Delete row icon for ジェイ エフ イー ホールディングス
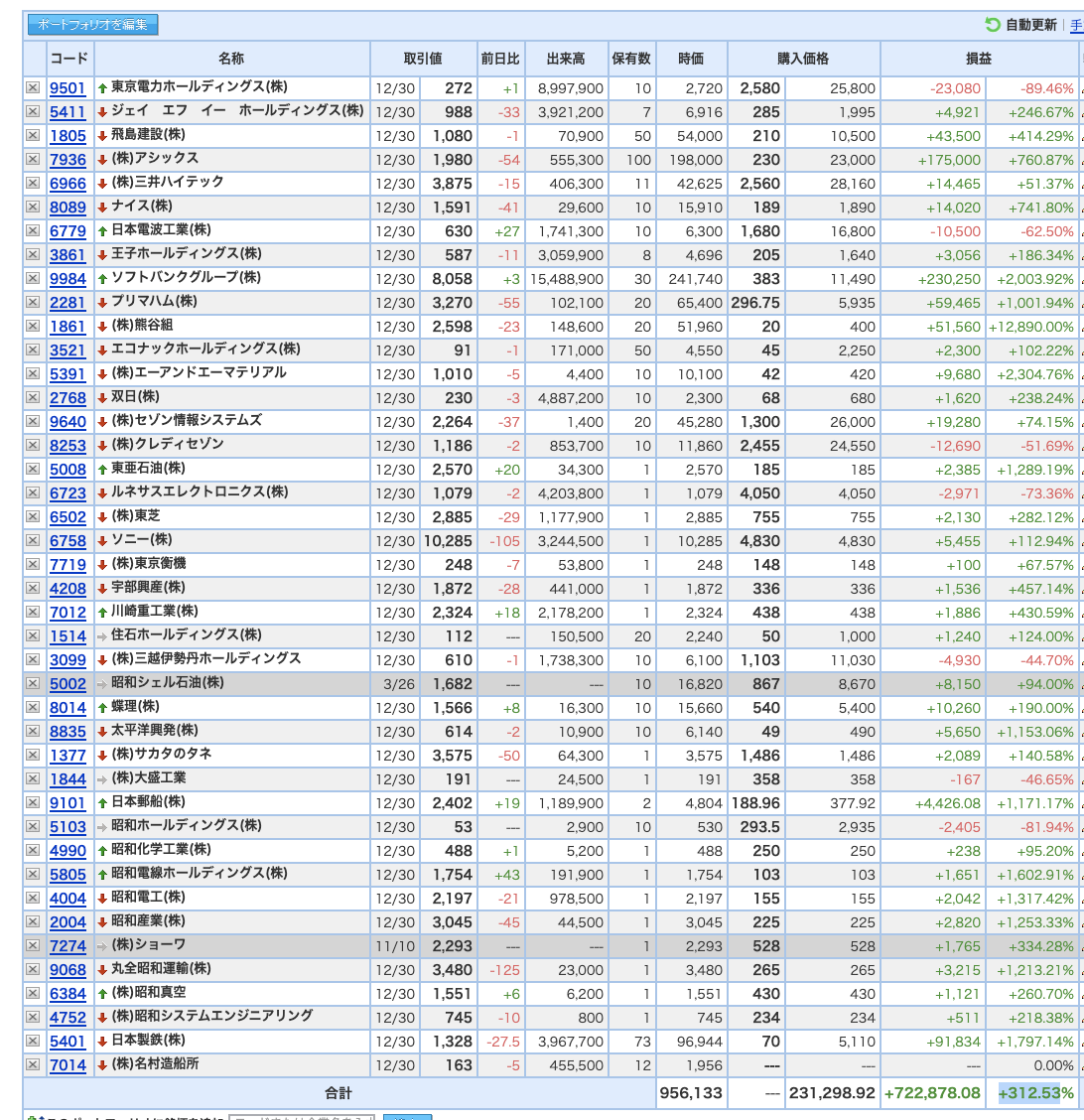1084x1120 pixels. 33,111
